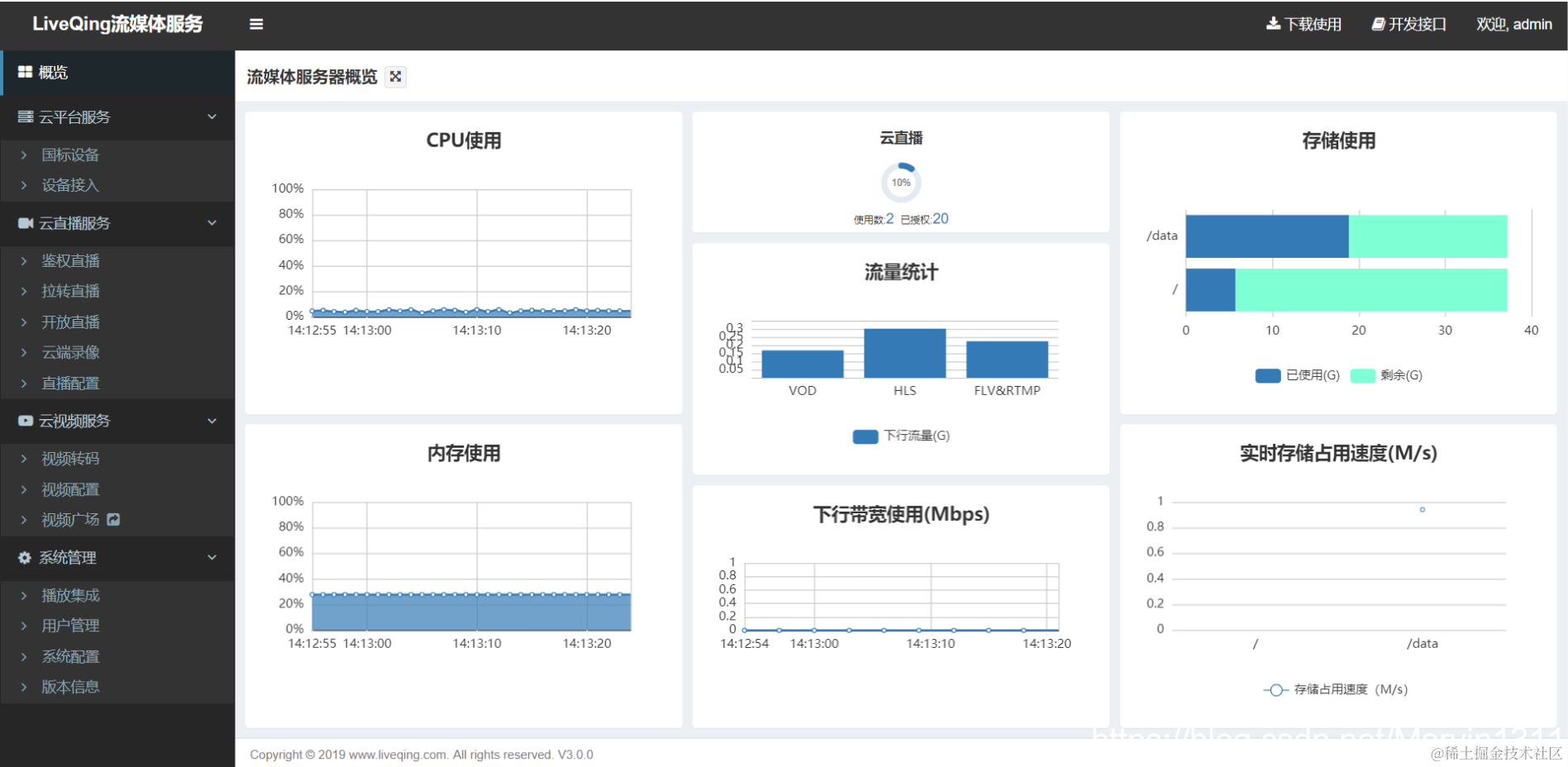Click the arrow icon before 国标设备
The height and width of the screenshot is (767, 1568).
(24, 155)
